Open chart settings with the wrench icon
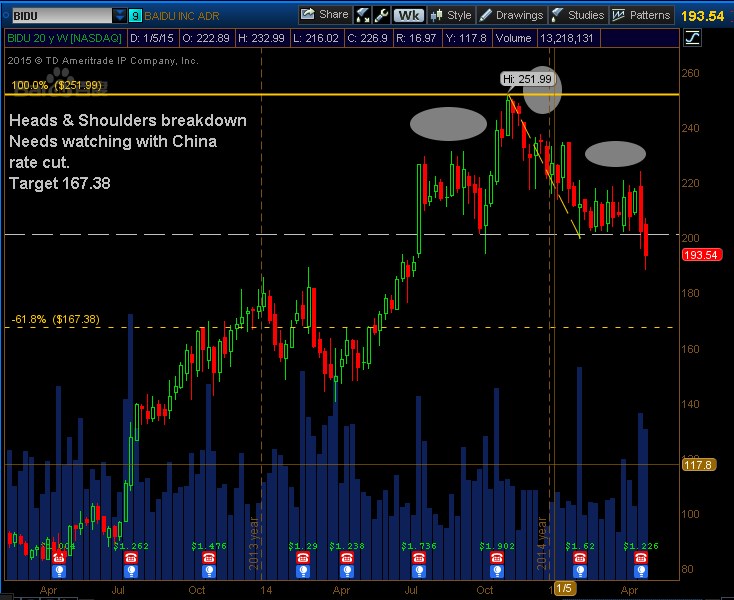 coord(382,15)
